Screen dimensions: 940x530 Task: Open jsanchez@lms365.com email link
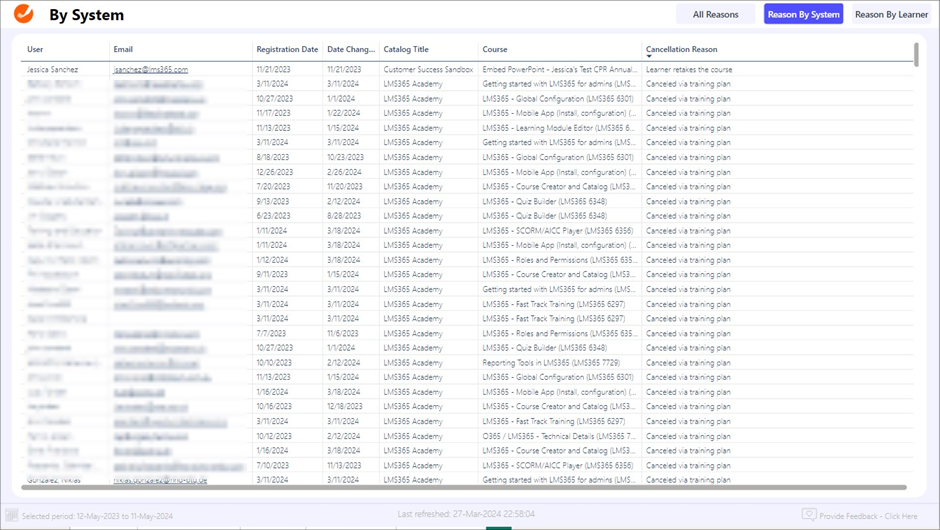click(151, 70)
